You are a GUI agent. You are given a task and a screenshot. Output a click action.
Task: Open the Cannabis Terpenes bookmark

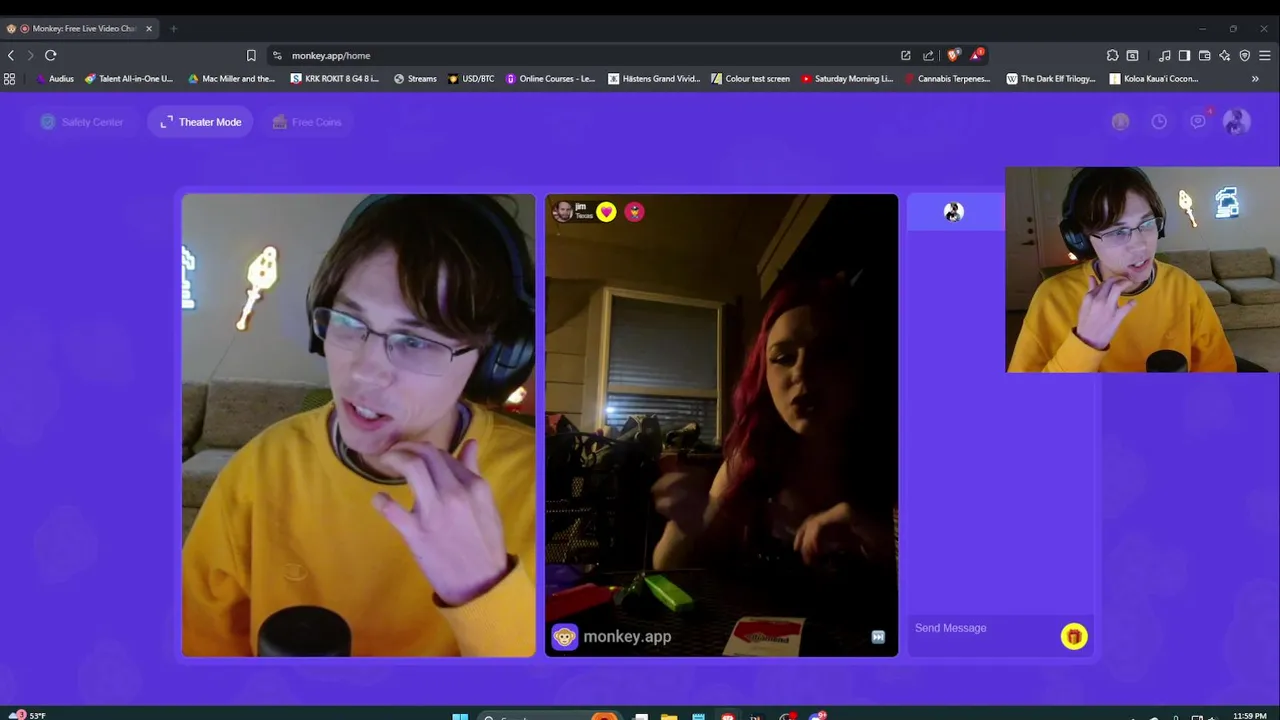point(947,79)
